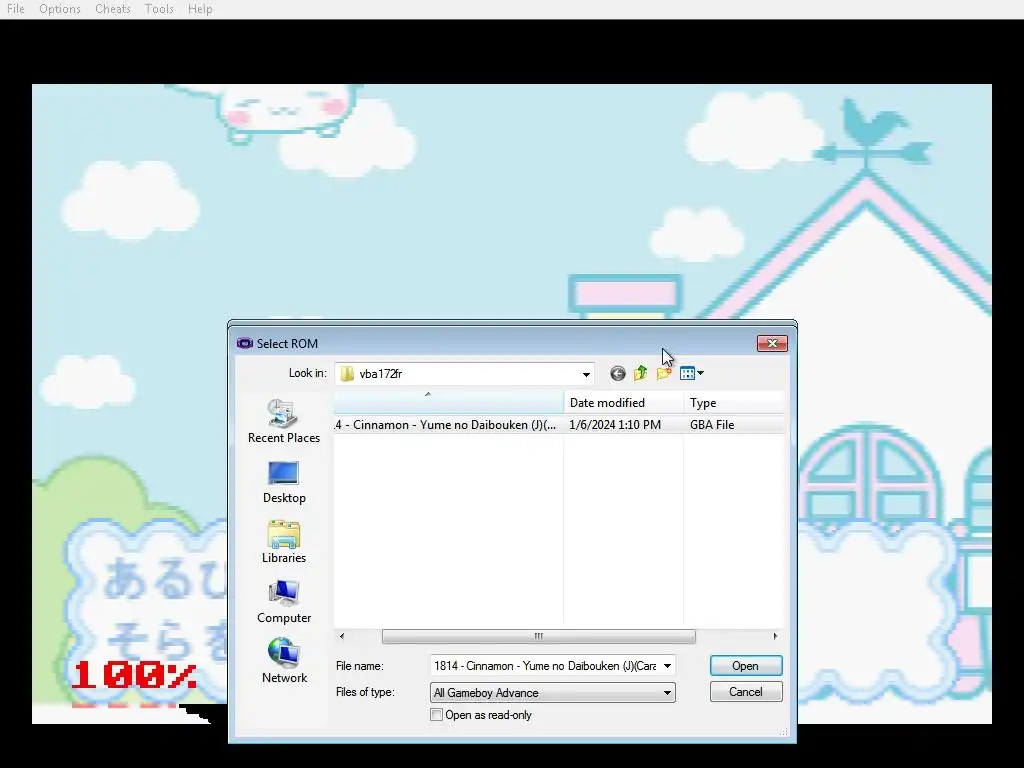Open the View Menu dropdown arrow

point(701,374)
